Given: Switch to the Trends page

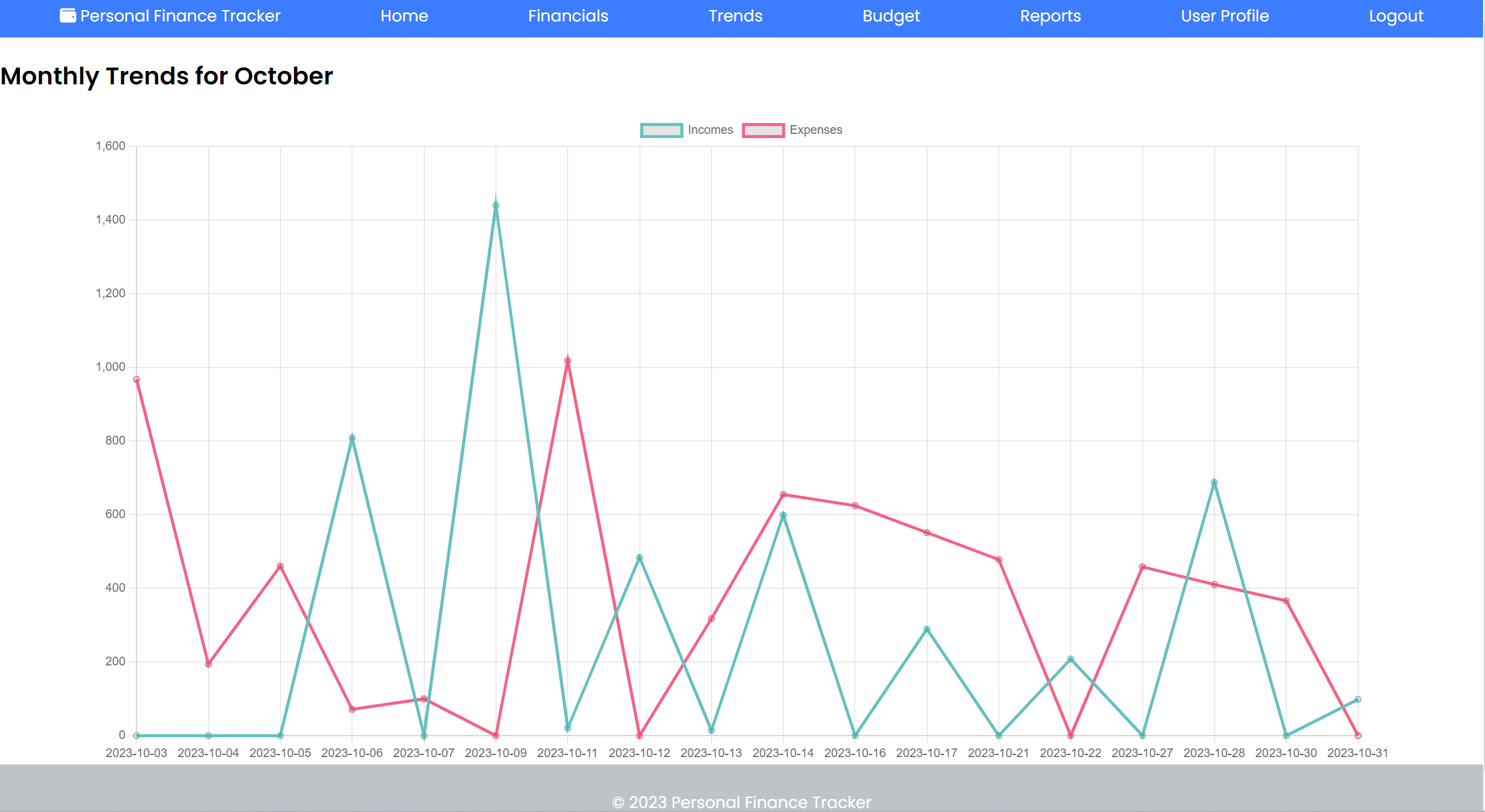Looking at the screenshot, I should [736, 16].
